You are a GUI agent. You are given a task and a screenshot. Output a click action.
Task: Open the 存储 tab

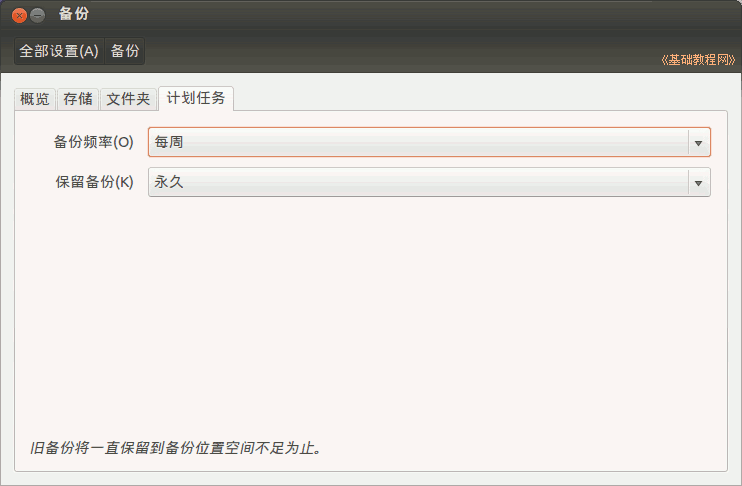78,99
